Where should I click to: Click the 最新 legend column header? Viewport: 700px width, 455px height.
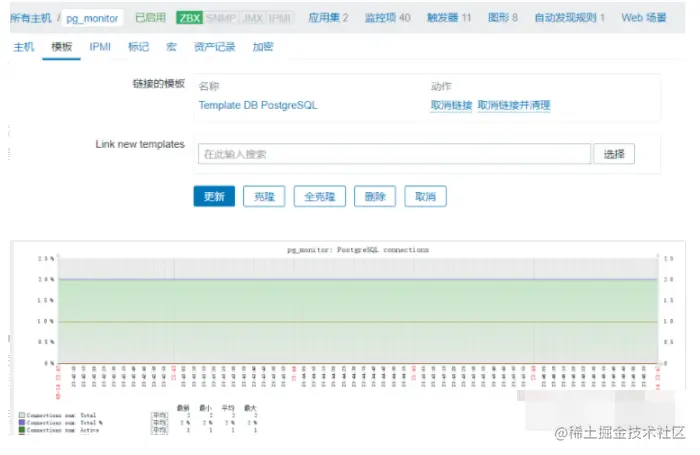click(x=183, y=408)
